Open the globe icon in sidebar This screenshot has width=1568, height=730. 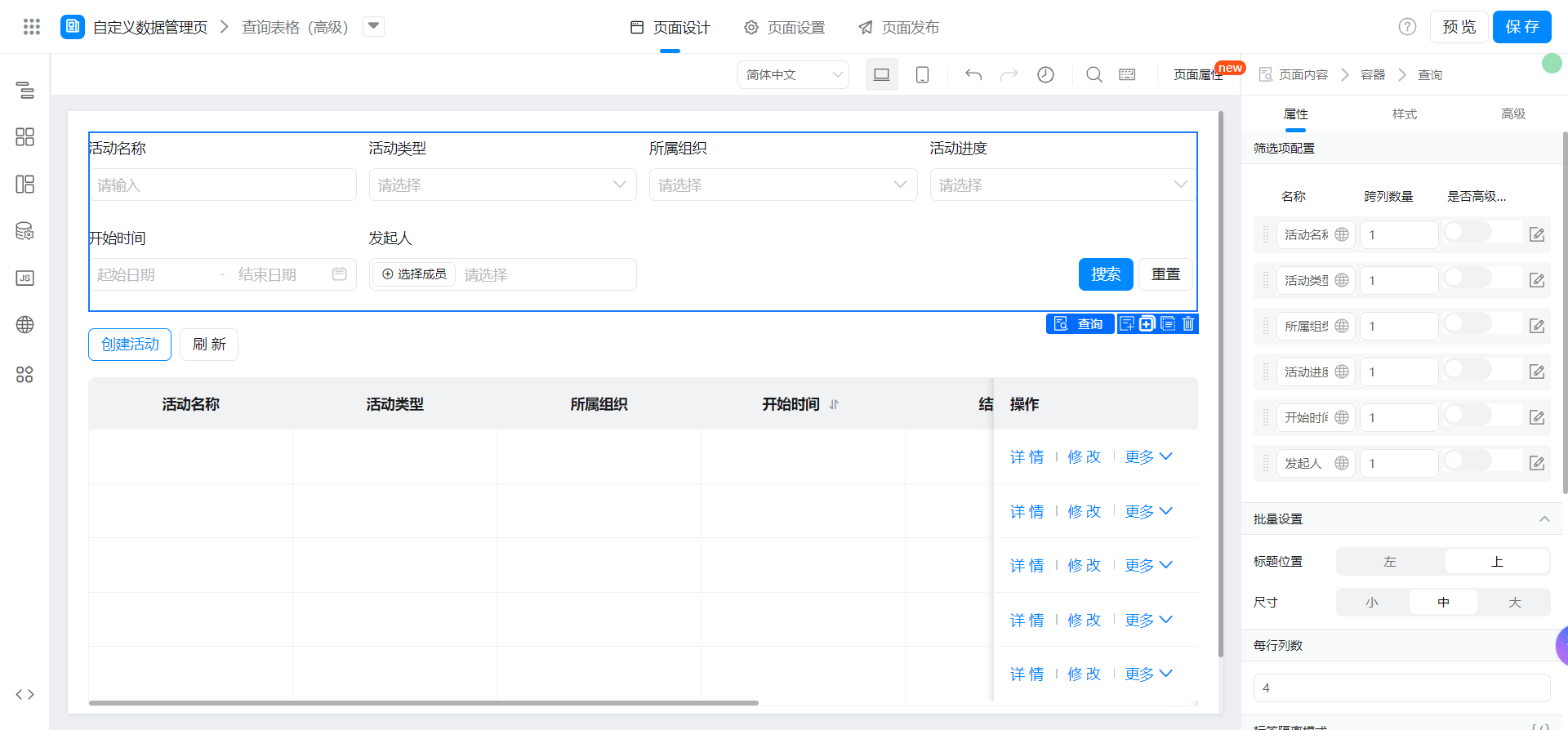(x=25, y=325)
